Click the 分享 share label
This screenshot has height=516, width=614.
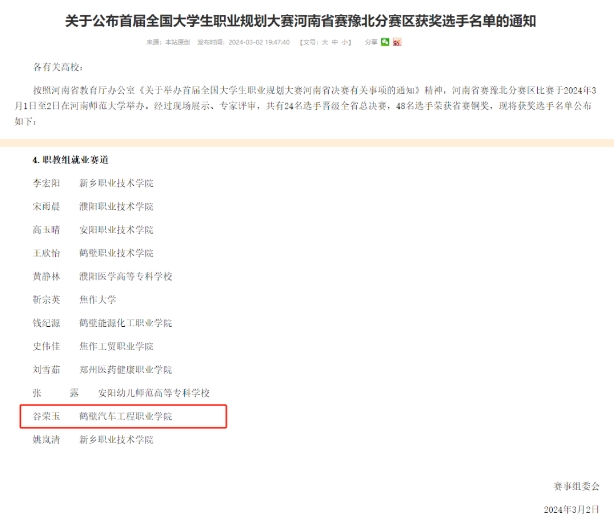tap(371, 42)
